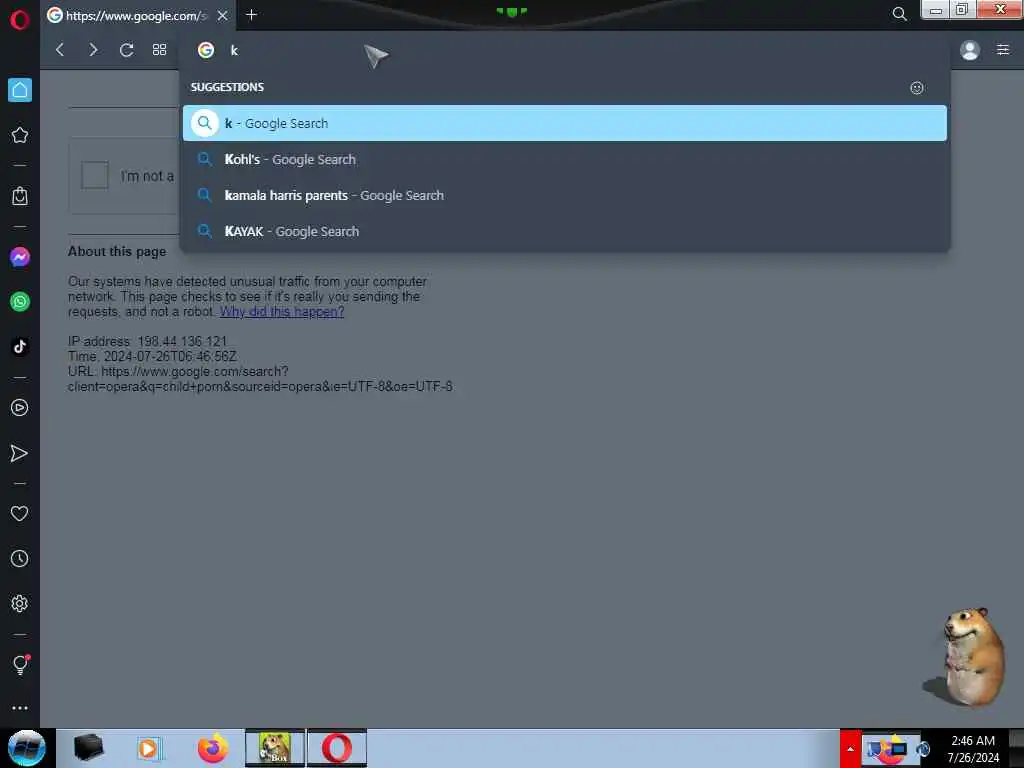
Task: Click the 'About this page' heading
Action: click(117, 251)
